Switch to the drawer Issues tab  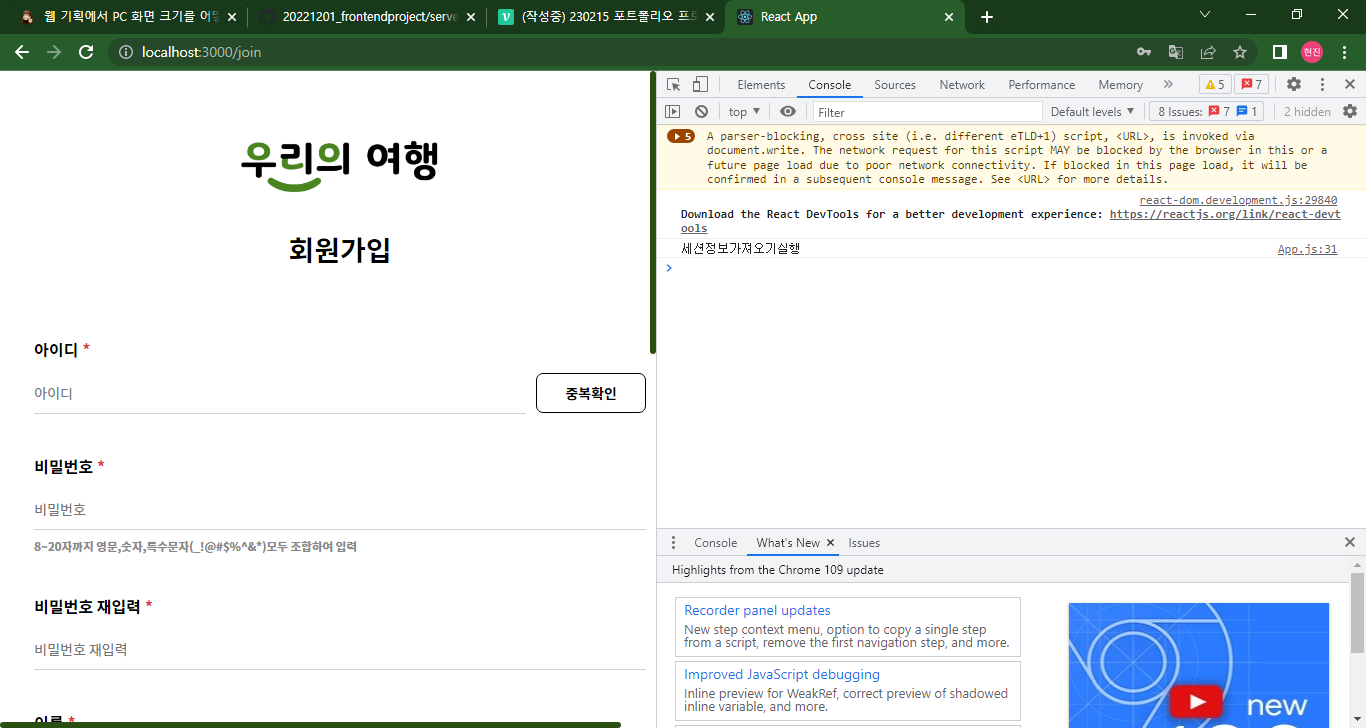tap(864, 543)
